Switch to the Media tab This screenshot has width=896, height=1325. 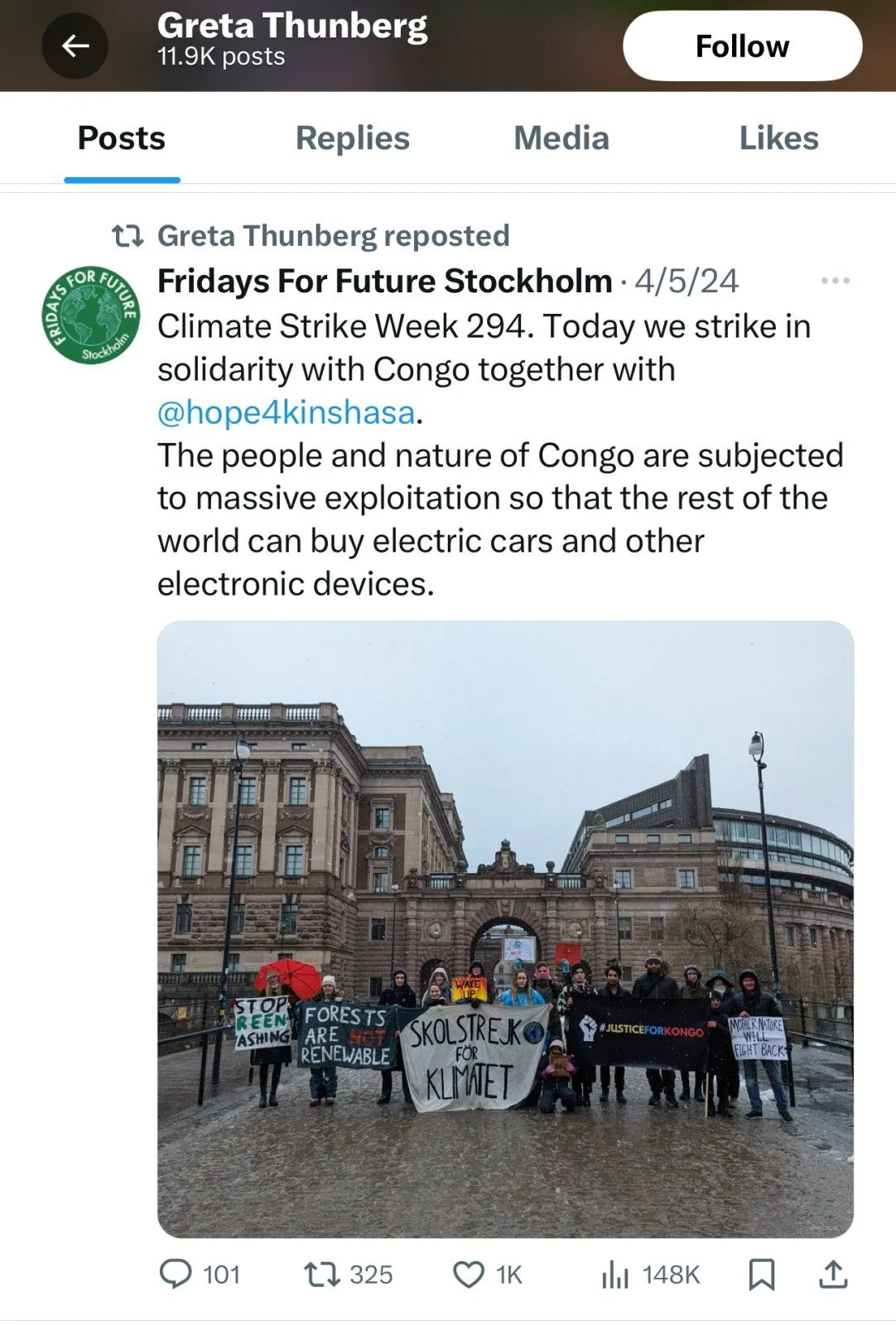click(561, 138)
